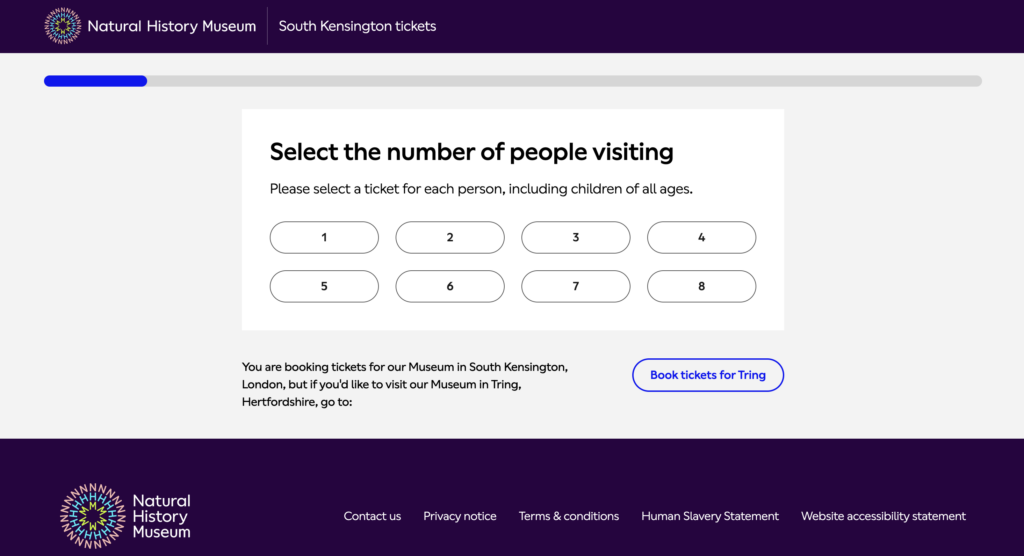Click the blue filled progress bar segment
The width and height of the screenshot is (1024, 556).
click(x=95, y=81)
